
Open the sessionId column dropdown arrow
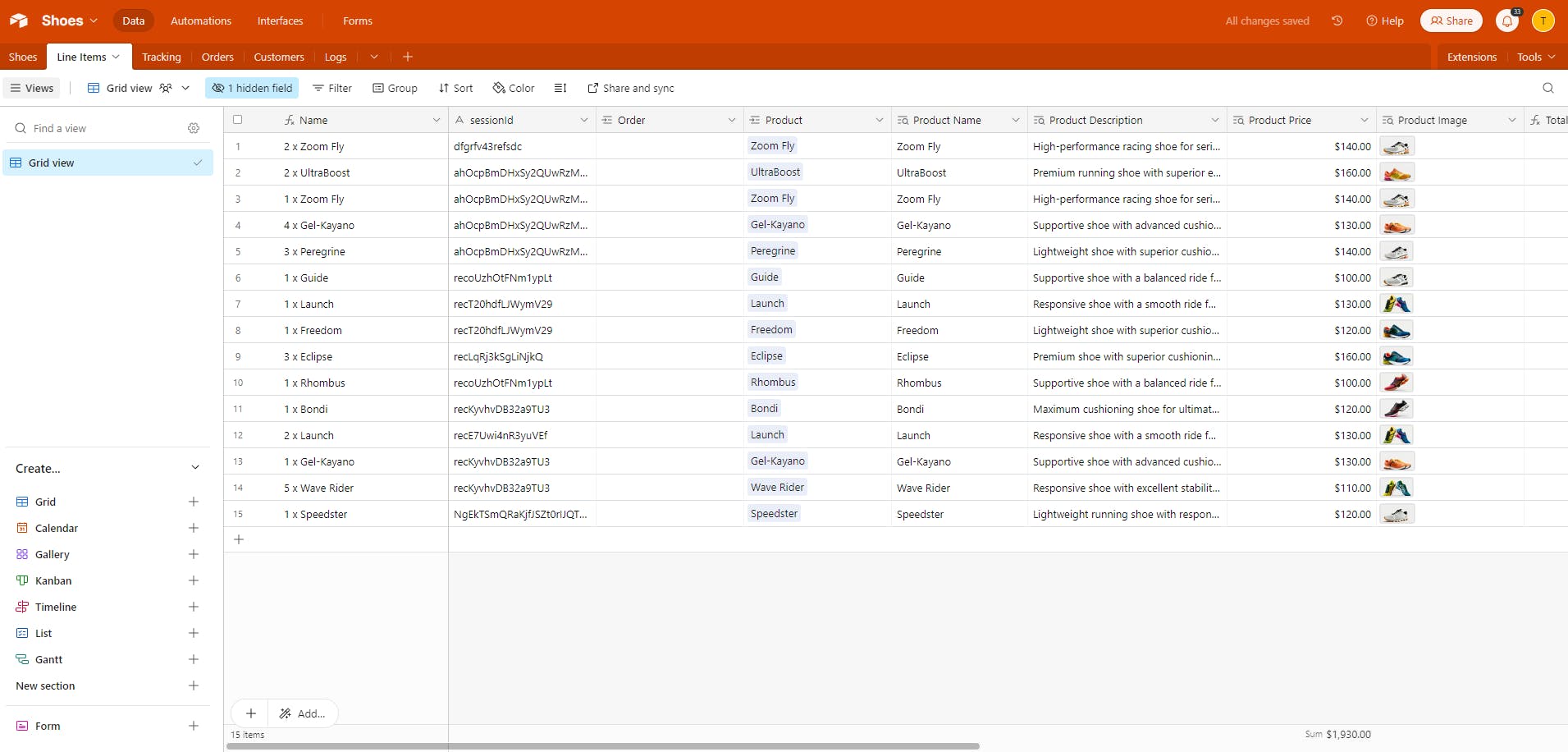click(x=584, y=120)
